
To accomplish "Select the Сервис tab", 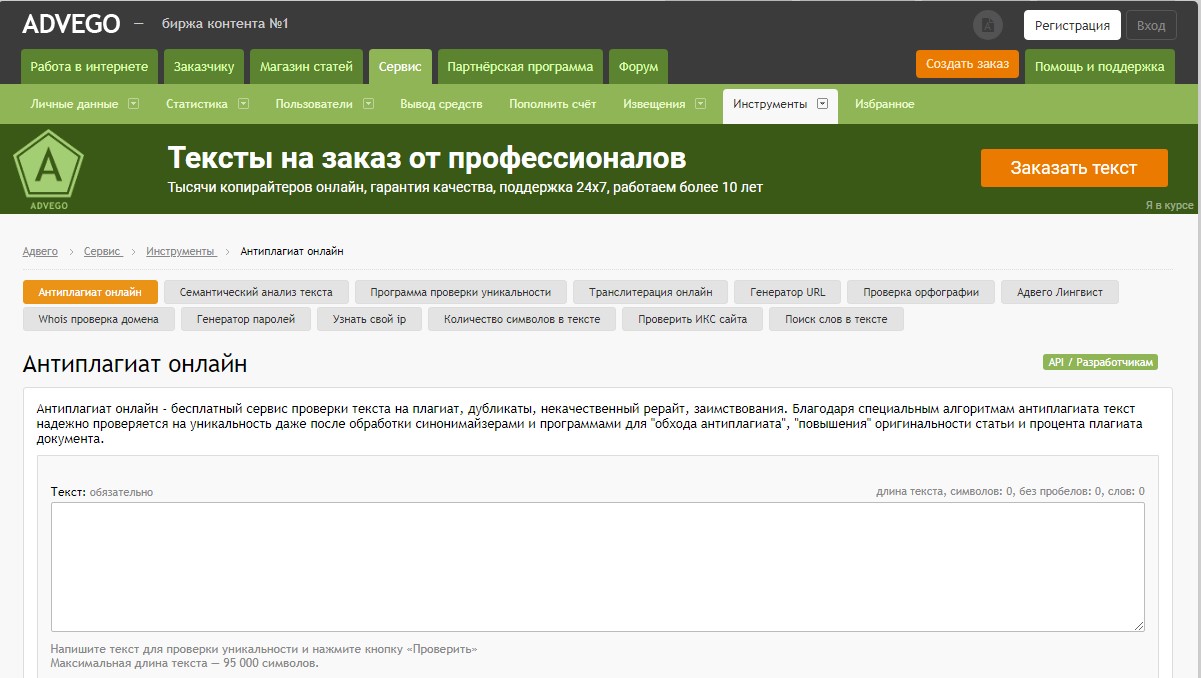I will click(400, 67).
